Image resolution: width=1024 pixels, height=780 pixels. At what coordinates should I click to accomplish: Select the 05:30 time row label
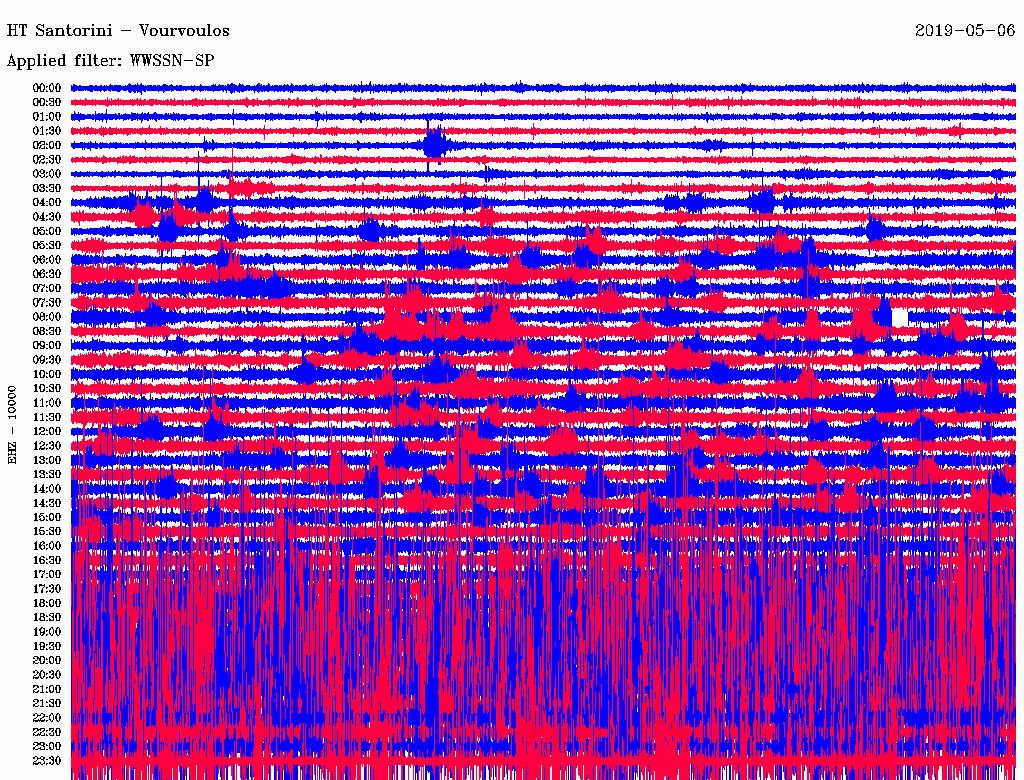click(x=47, y=245)
